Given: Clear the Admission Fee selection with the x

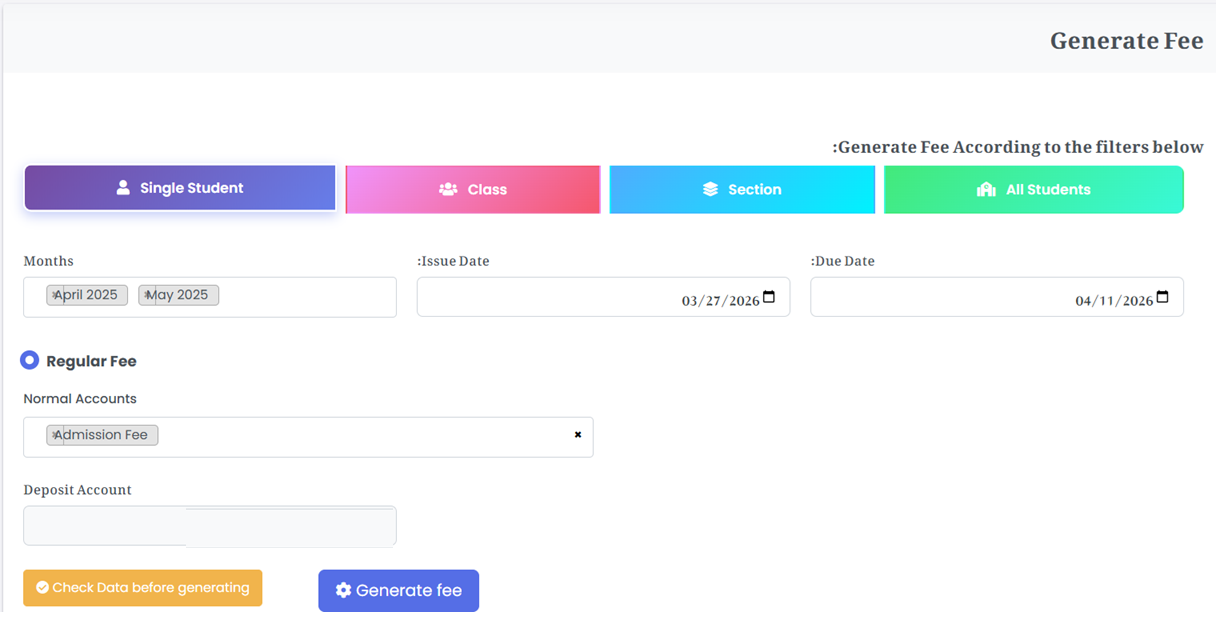Looking at the screenshot, I should click(577, 434).
